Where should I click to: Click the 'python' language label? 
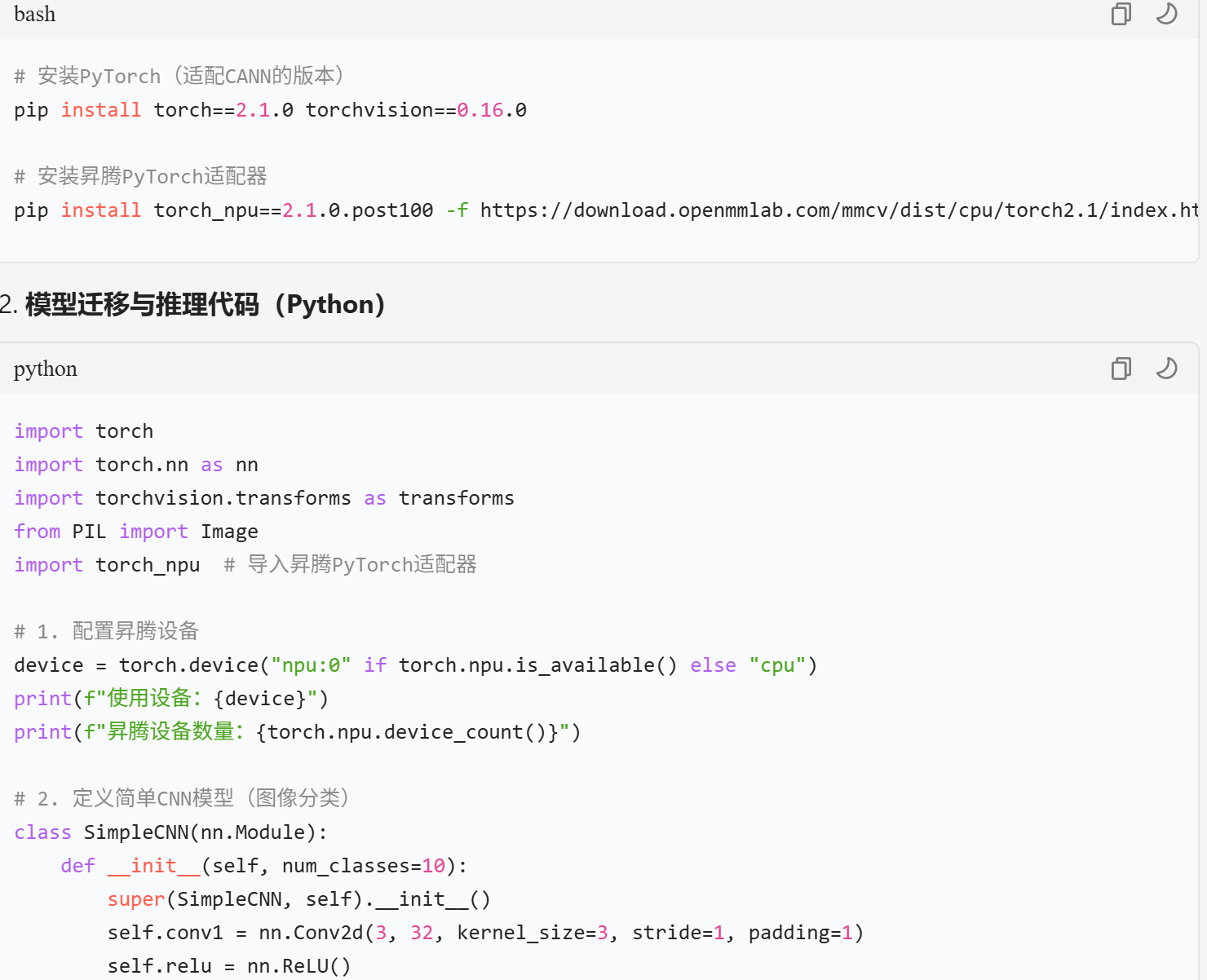pyautogui.click(x=46, y=369)
